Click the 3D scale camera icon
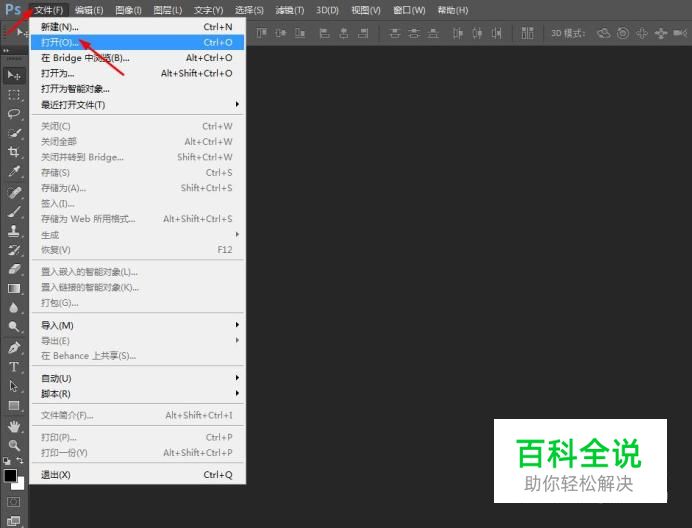This screenshot has width=692, height=528. click(x=680, y=33)
